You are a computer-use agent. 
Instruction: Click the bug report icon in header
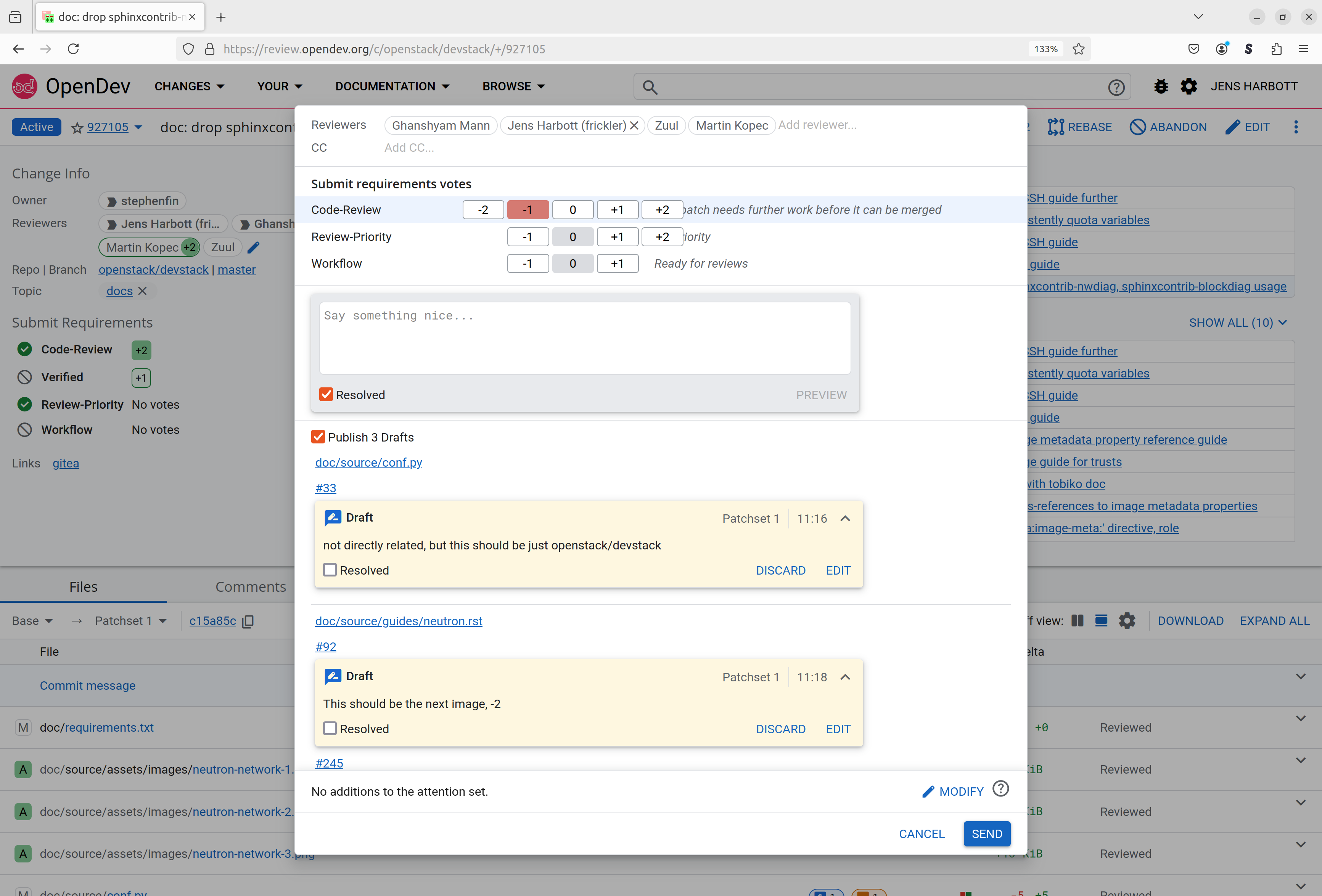coord(1160,87)
